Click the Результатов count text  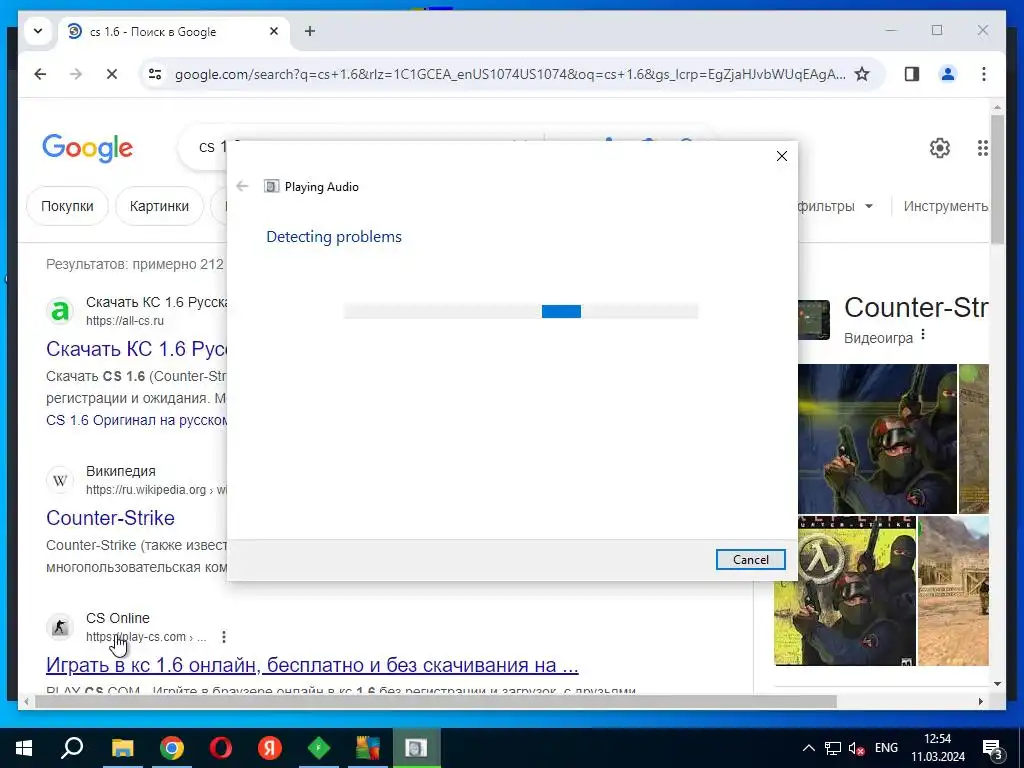135,264
